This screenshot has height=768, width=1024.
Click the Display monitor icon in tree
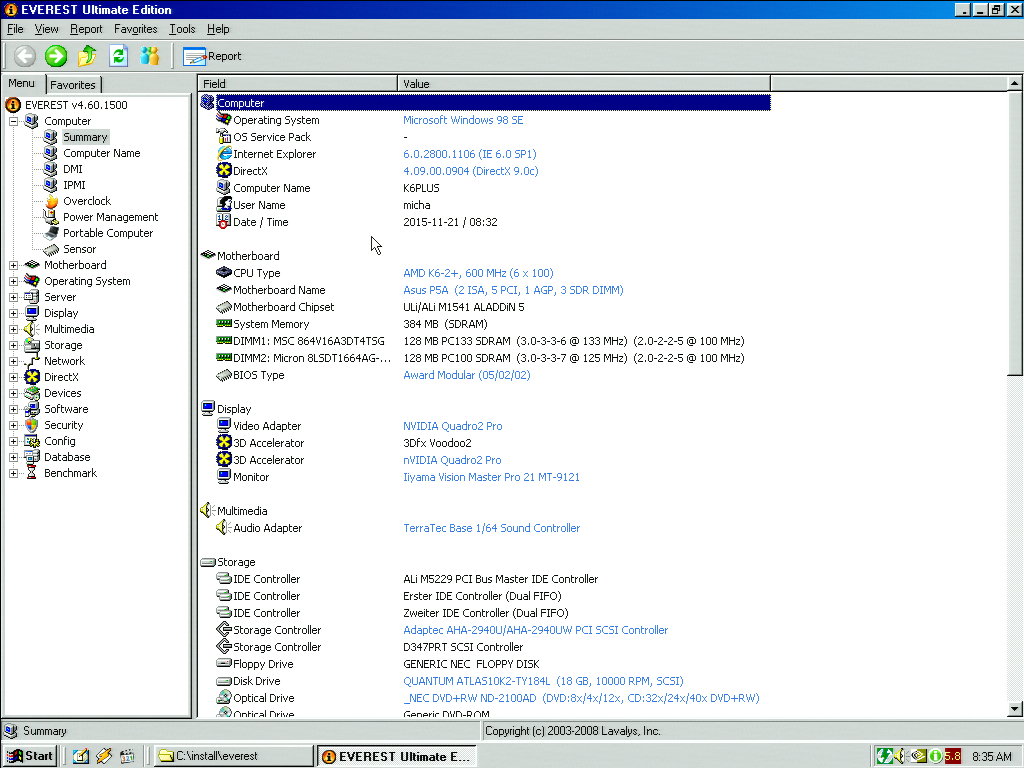click(31, 313)
